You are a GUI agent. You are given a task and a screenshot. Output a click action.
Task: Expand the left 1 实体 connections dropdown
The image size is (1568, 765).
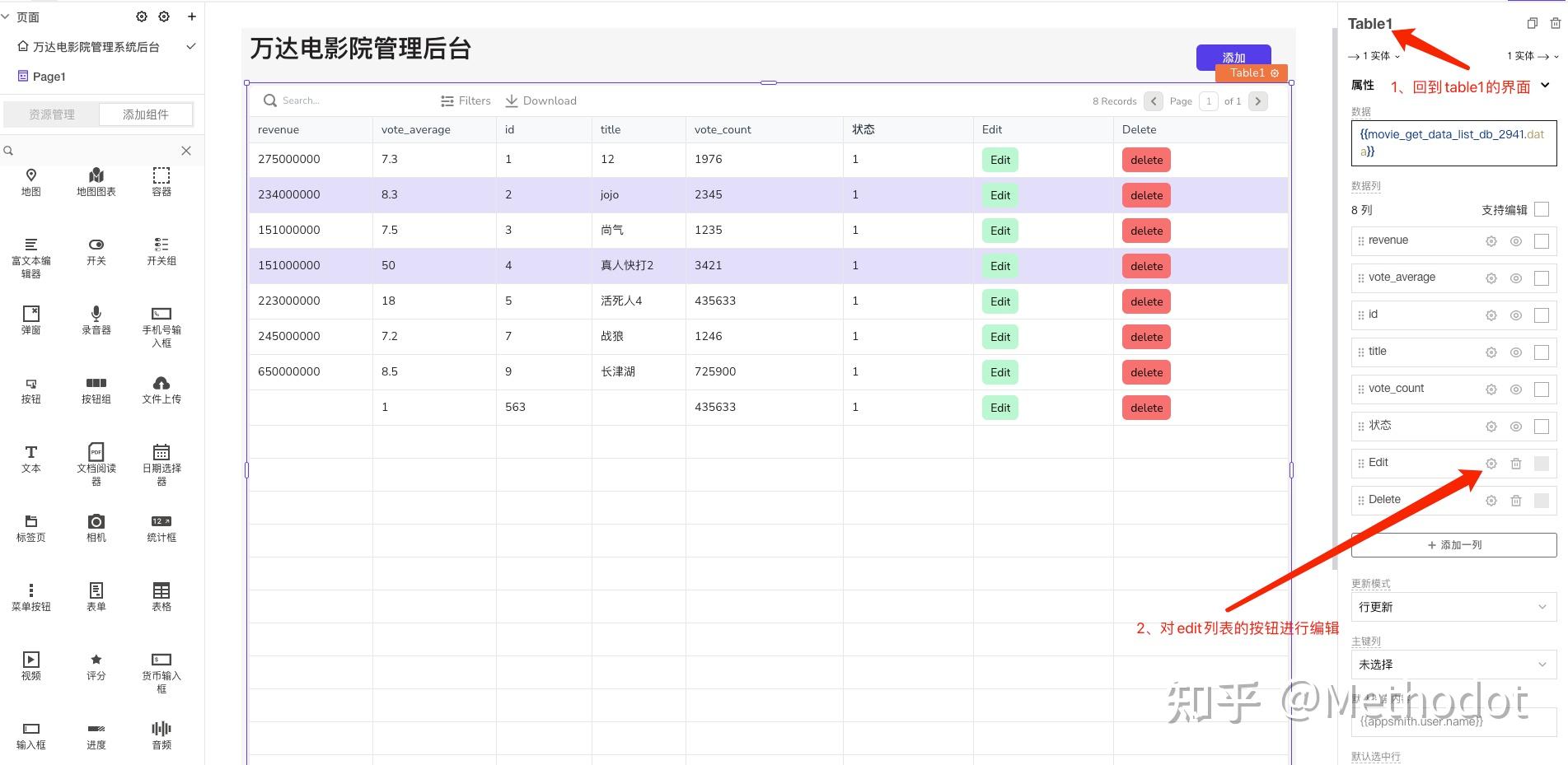1374,56
